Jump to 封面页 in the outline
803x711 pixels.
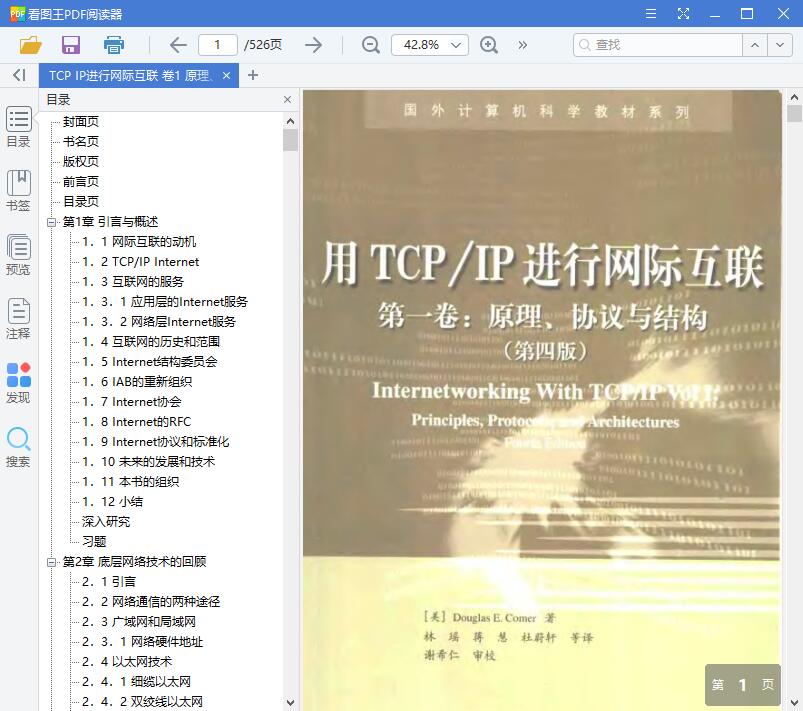[81, 122]
